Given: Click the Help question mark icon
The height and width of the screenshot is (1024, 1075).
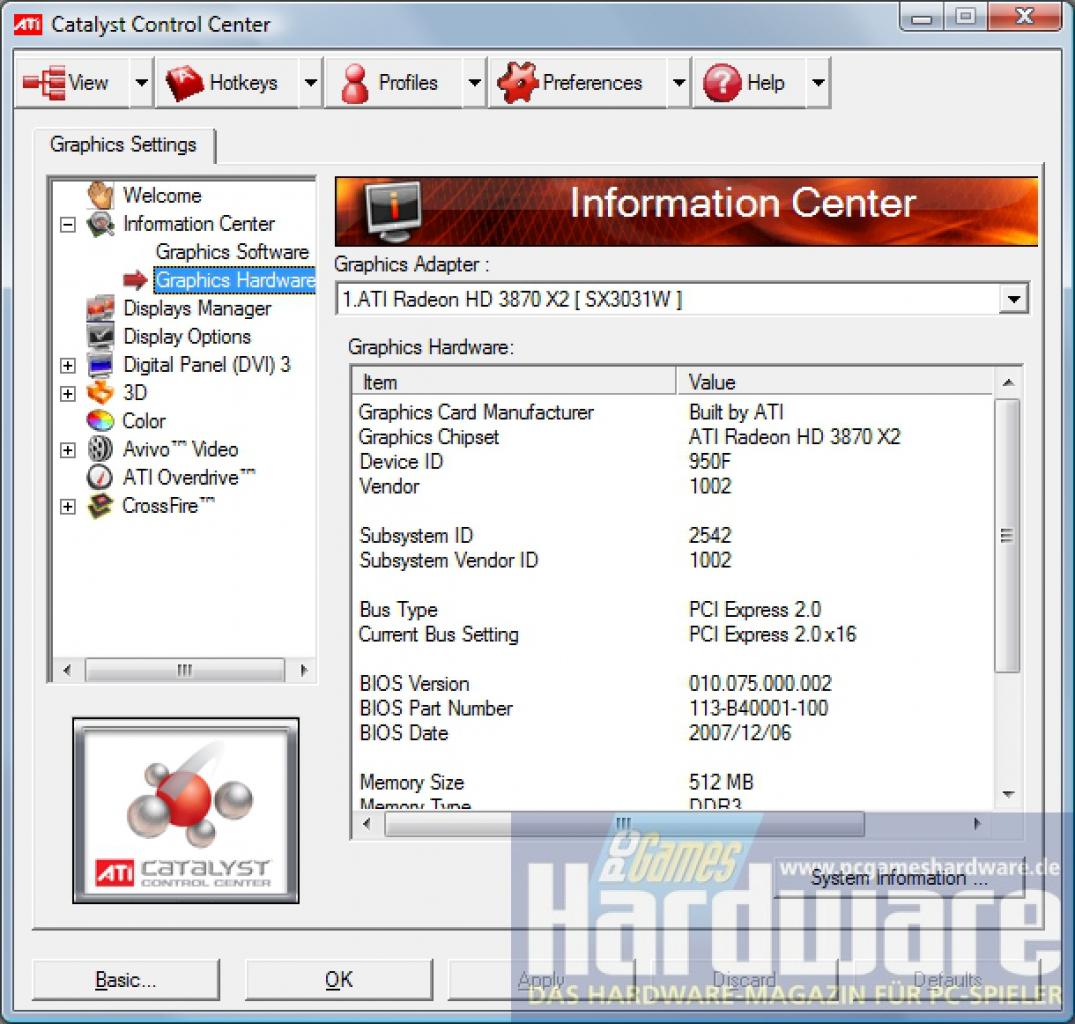Looking at the screenshot, I should tap(722, 83).
